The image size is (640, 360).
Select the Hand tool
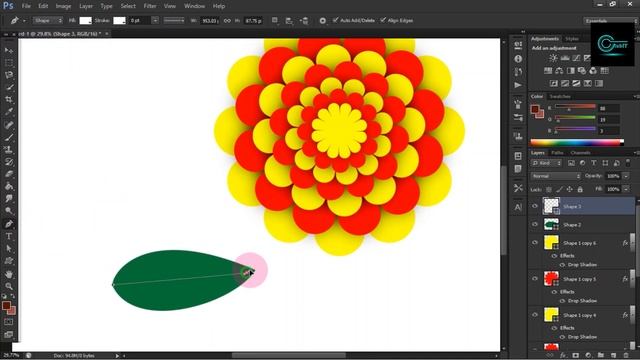(x=9, y=274)
